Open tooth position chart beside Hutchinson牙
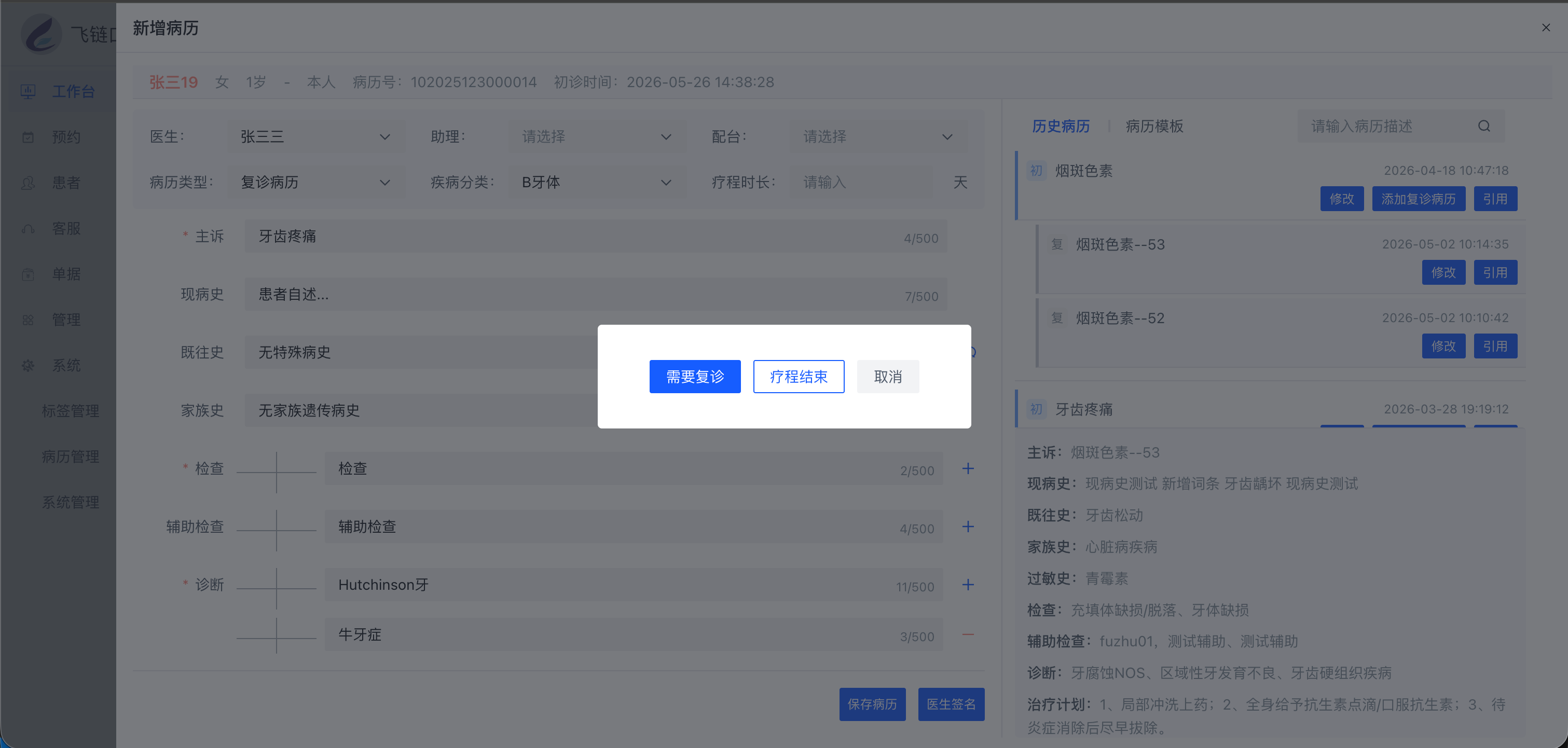This screenshot has width=1568, height=748. tap(277, 589)
